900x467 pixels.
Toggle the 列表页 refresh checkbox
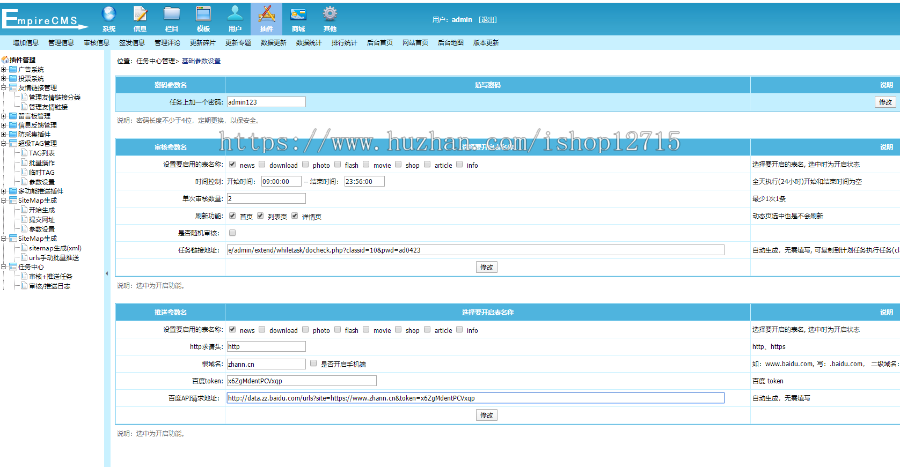pyautogui.click(x=260, y=216)
